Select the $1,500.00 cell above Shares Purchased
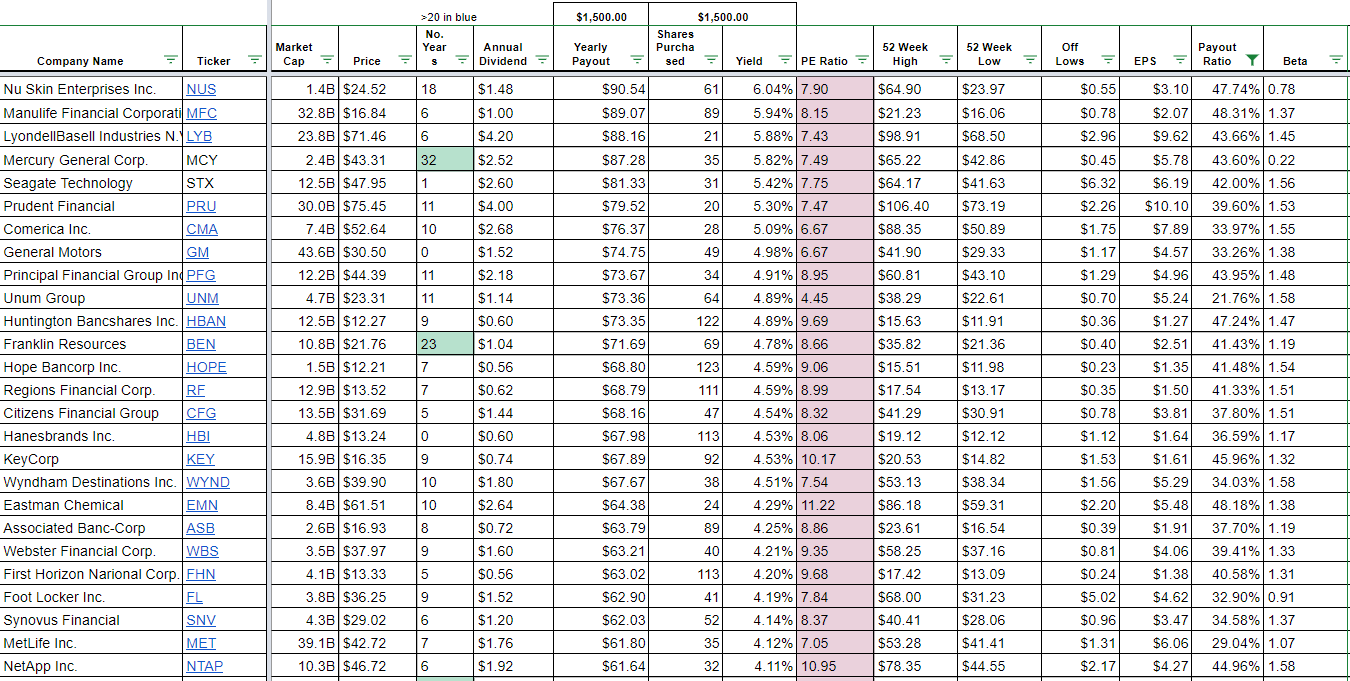The width and height of the screenshot is (1350, 681). click(722, 16)
